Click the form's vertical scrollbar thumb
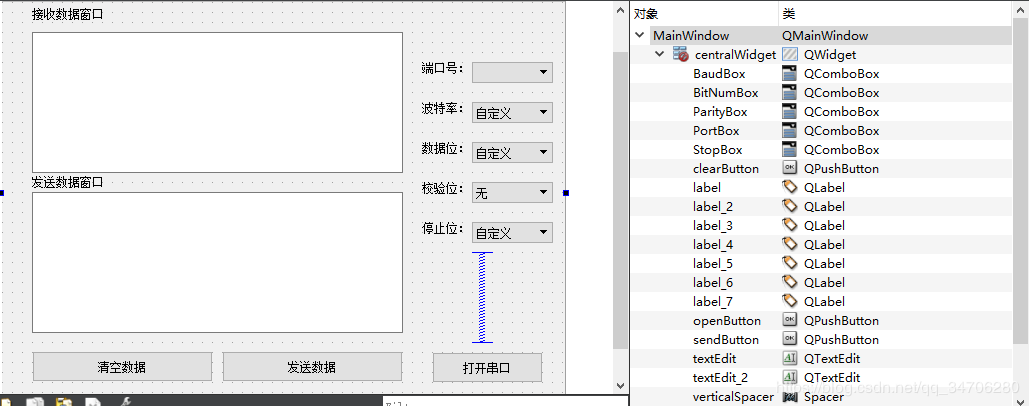Viewport: 1029px width, 406px height. coord(620,200)
